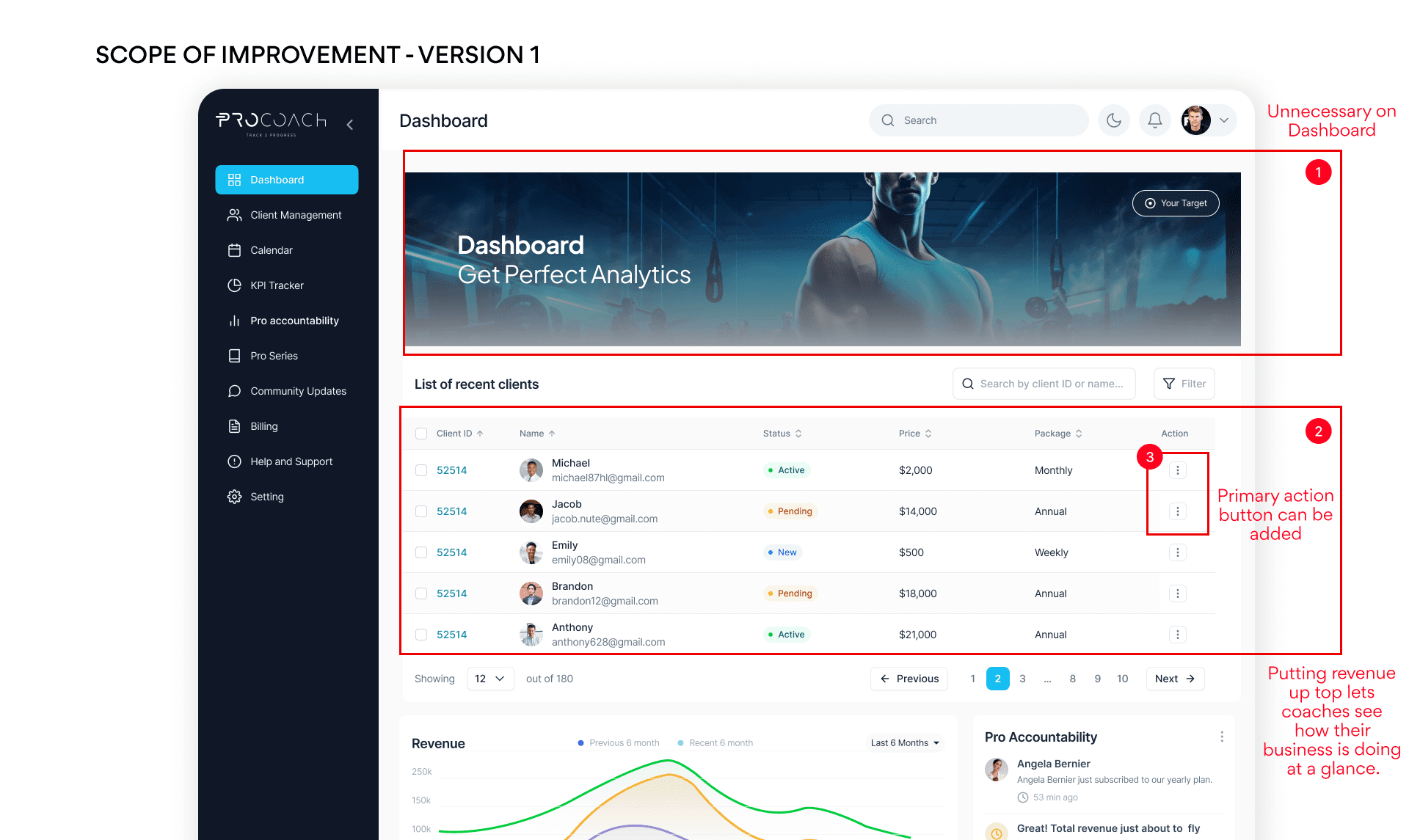
Task: Check the select-all clients checkbox
Action: click(x=421, y=434)
